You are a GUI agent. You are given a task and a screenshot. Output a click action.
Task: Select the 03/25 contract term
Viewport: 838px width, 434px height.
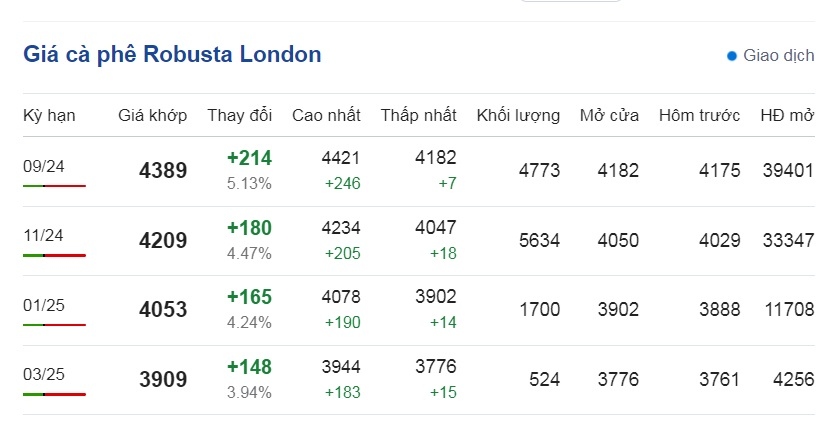pos(44,374)
